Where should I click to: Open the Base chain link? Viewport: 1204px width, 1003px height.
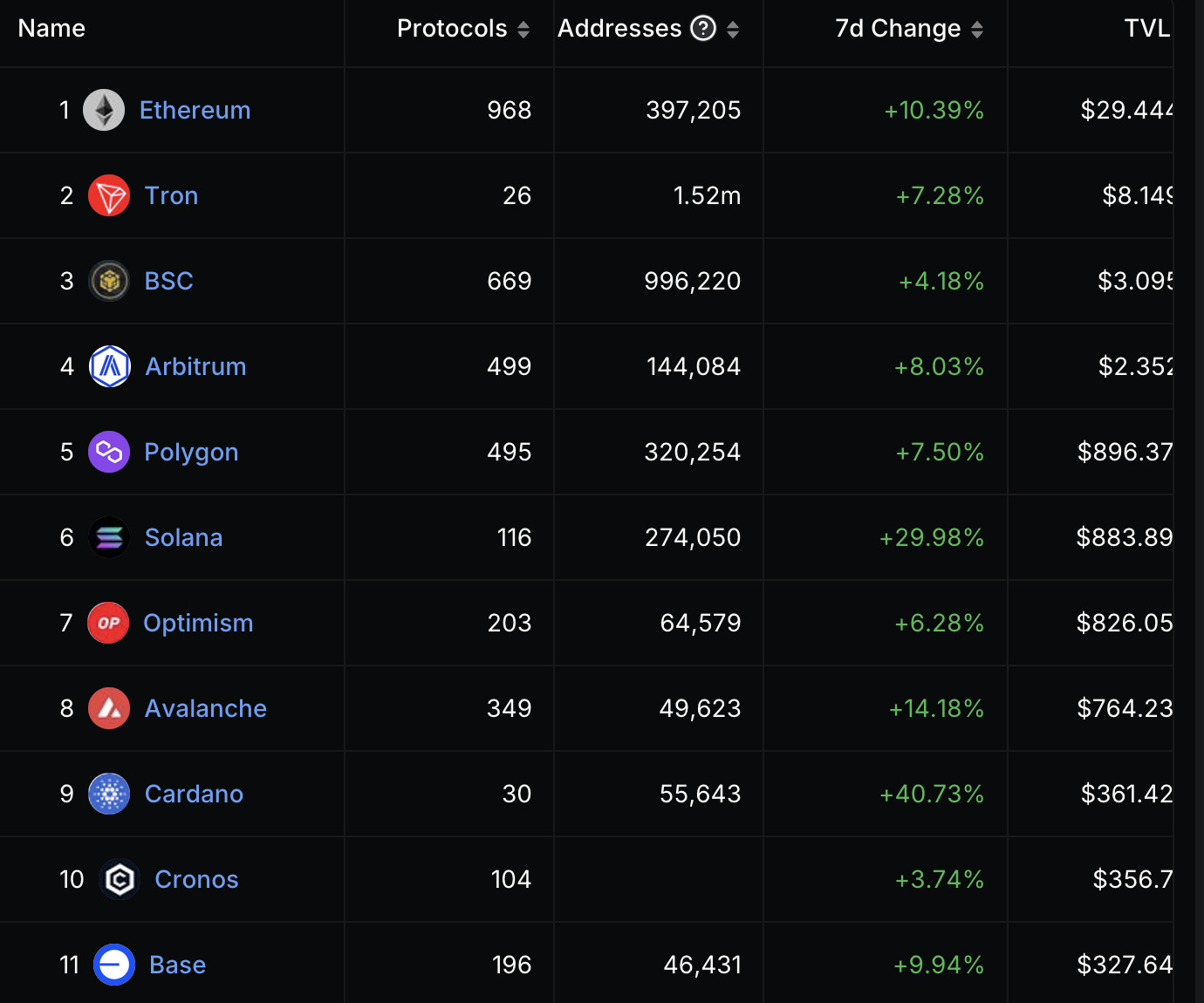tap(177, 965)
